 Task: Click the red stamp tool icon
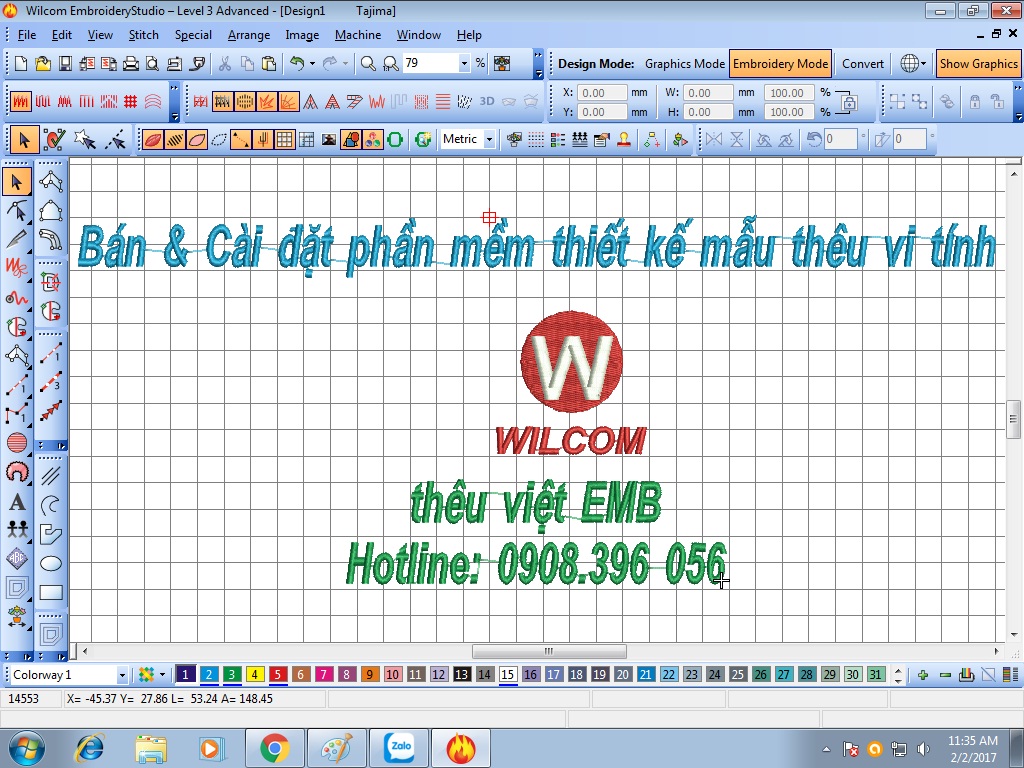tap(624, 139)
